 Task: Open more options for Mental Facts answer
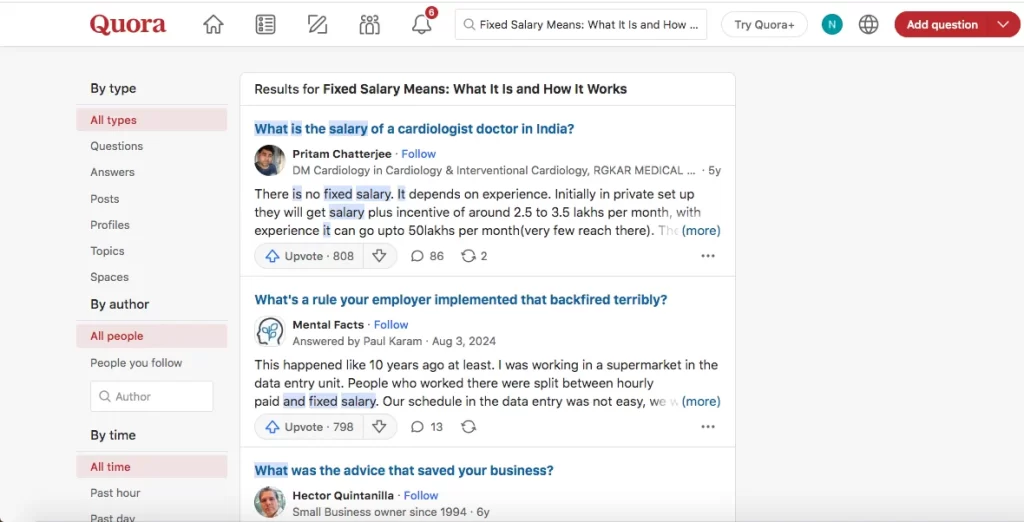point(708,427)
